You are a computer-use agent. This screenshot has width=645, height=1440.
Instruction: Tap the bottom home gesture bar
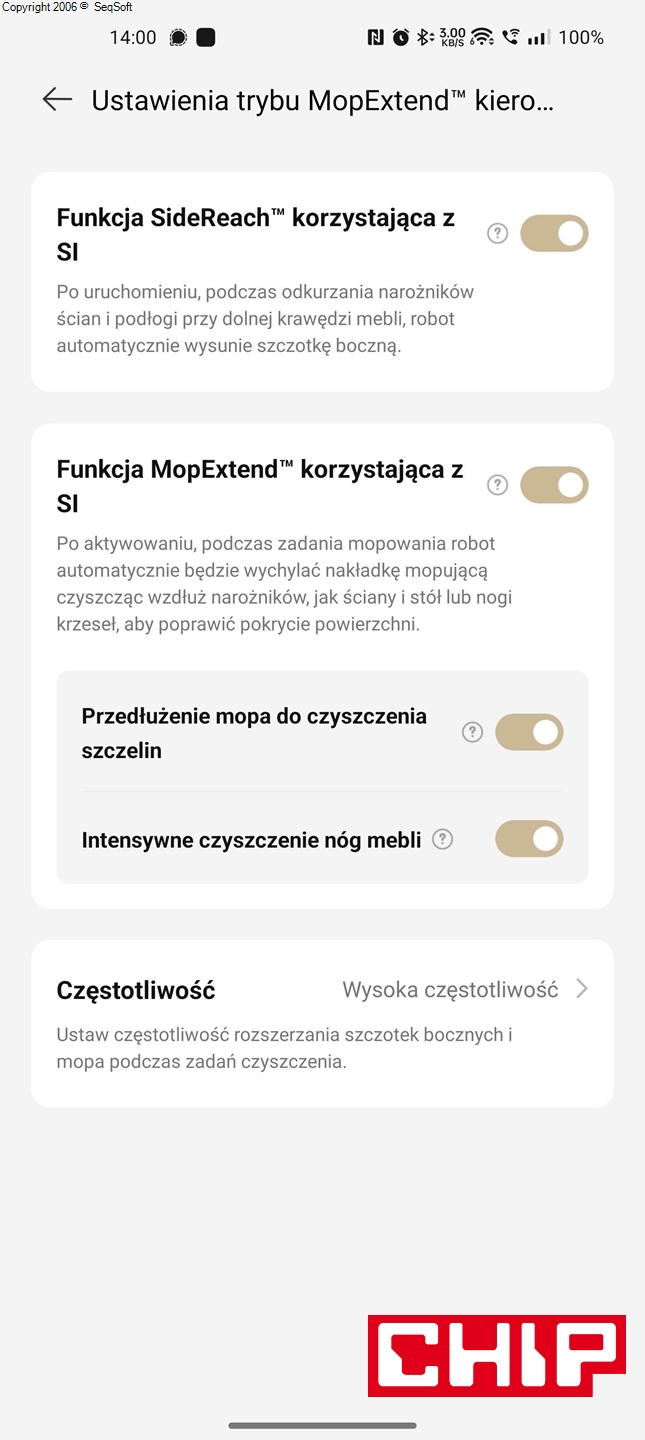click(x=322, y=1425)
